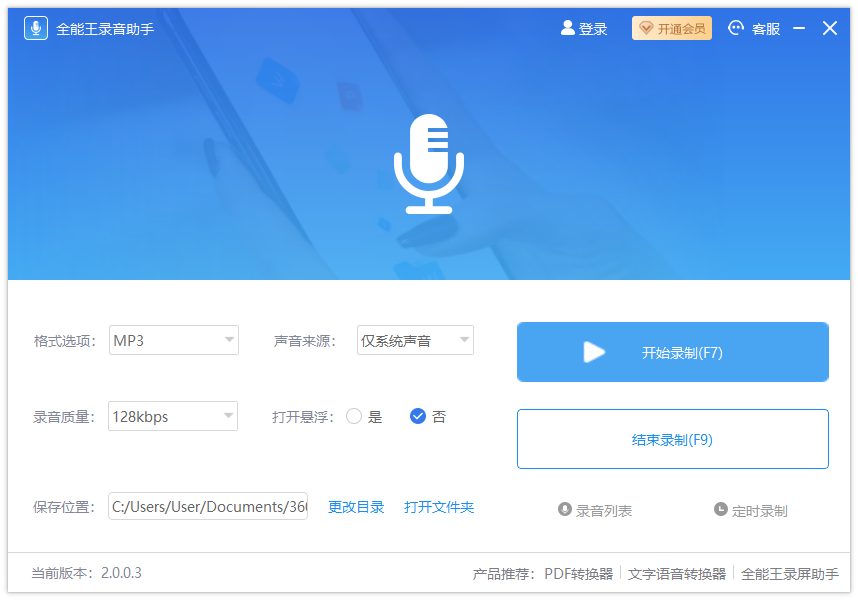Select 是 to enable the floating window
This screenshot has width=858, height=600.
coord(356,417)
